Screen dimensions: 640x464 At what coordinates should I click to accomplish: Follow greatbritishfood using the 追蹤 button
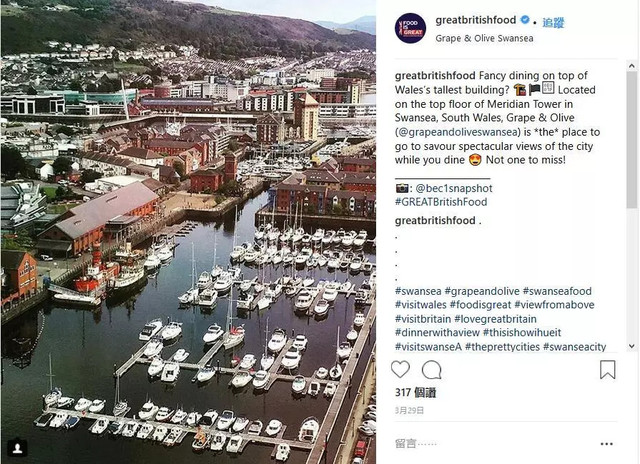[553, 22]
